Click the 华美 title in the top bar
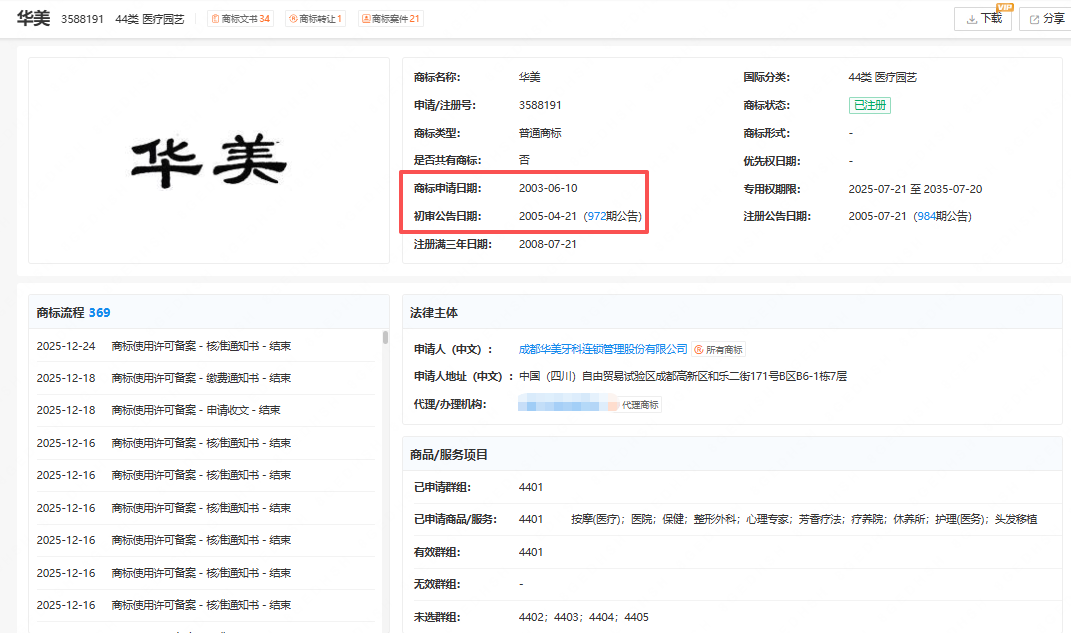 33,18
